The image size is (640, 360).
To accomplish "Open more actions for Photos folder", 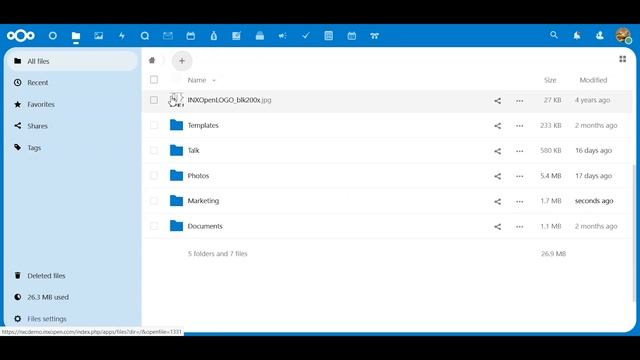I will click(520, 176).
